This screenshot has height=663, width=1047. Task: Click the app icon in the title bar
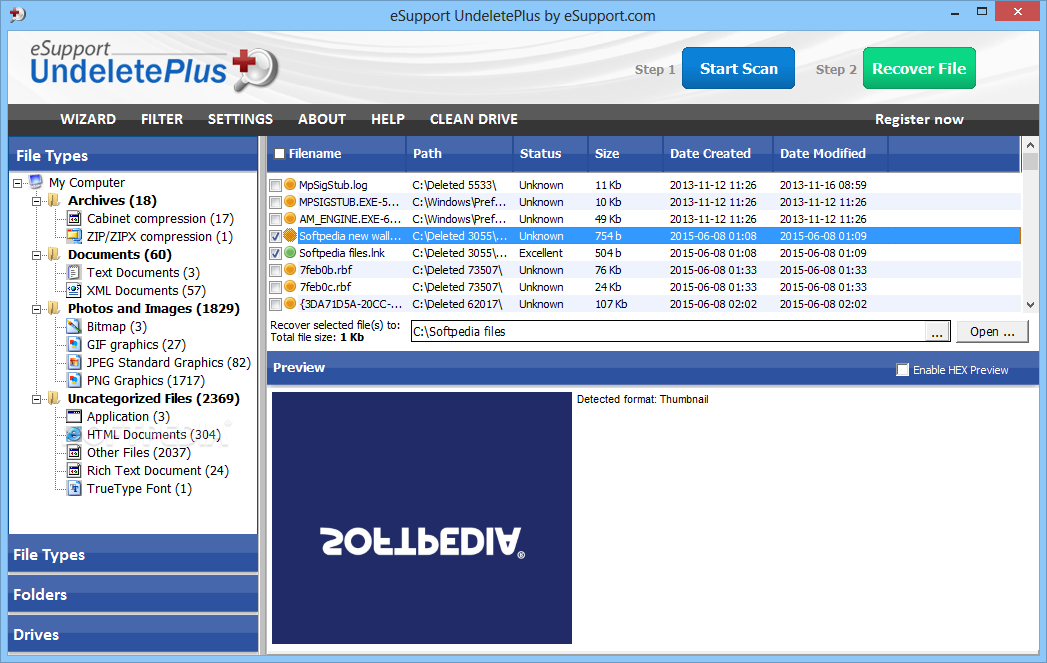point(17,14)
